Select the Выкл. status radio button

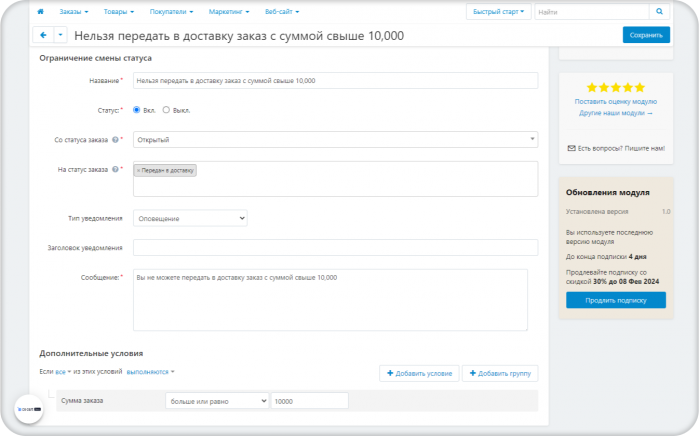[166, 110]
